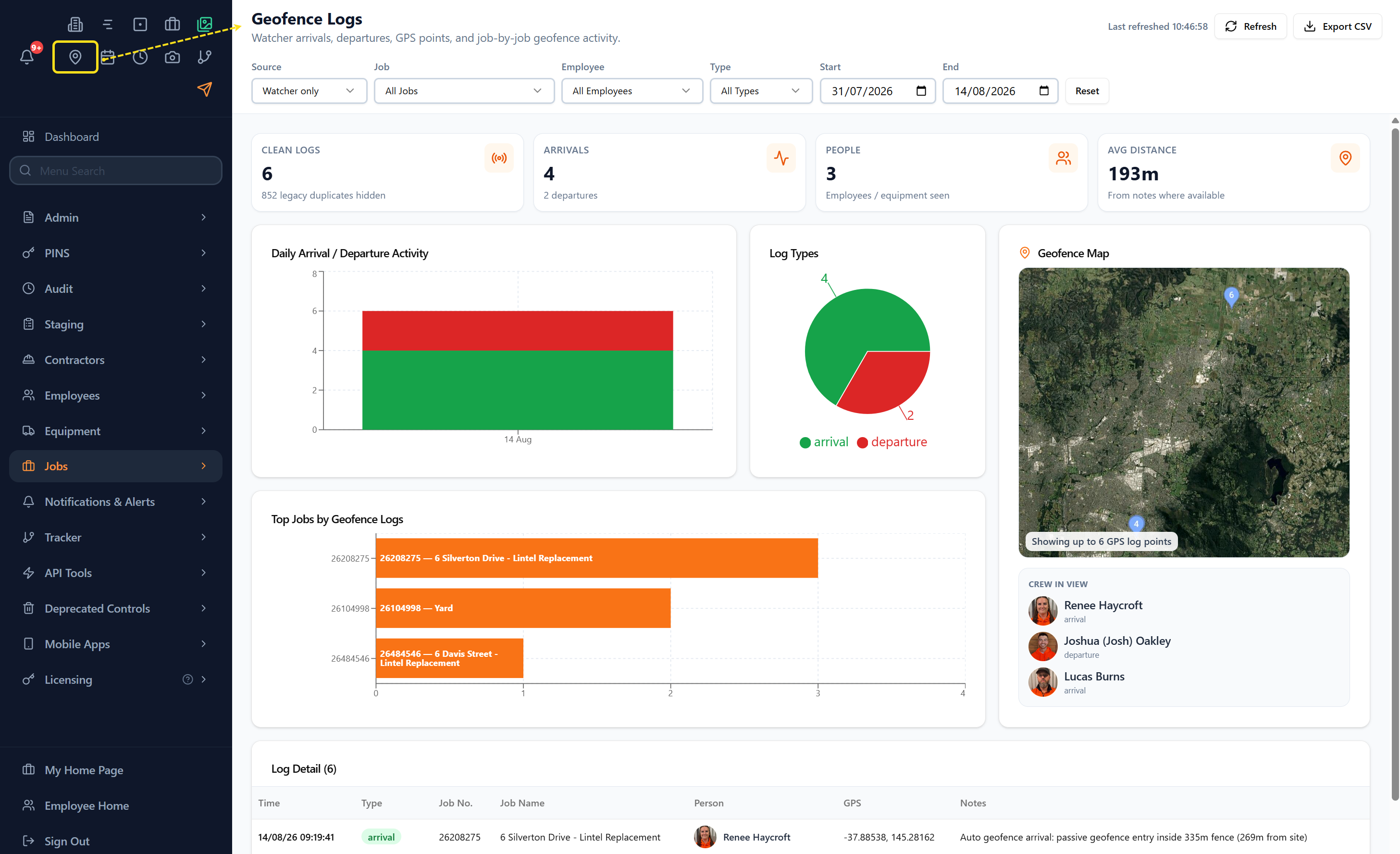The width and height of the screenshot is (1400, 854).
Task: Open the notifications bell icon
Action: click(x=27, y=57)
